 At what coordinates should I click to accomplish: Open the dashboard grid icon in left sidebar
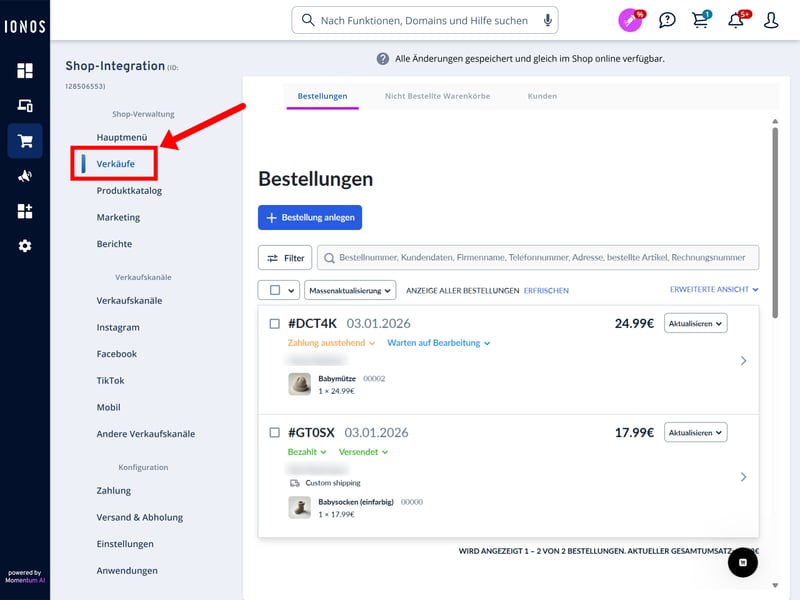[x=25, y=71]
